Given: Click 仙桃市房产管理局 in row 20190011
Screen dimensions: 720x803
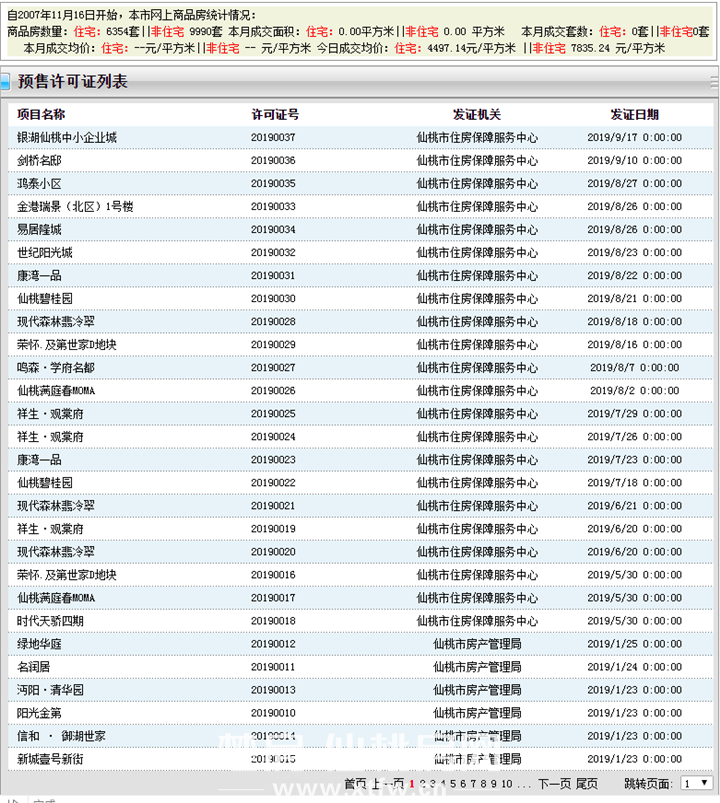Looking at the screenshot, I should point(477,667).
